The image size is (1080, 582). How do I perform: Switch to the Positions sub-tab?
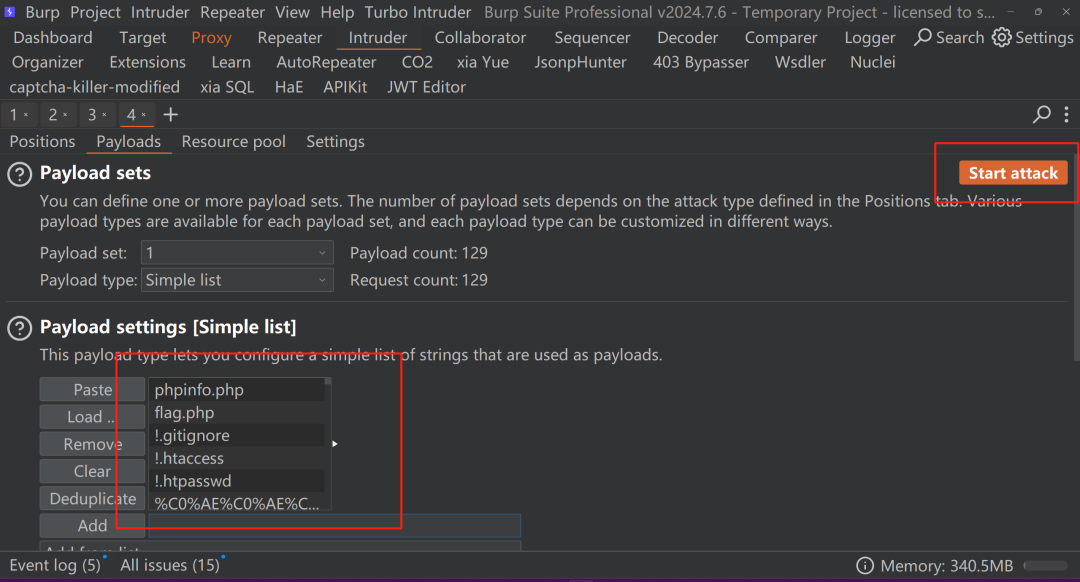(x=42, y=141)
